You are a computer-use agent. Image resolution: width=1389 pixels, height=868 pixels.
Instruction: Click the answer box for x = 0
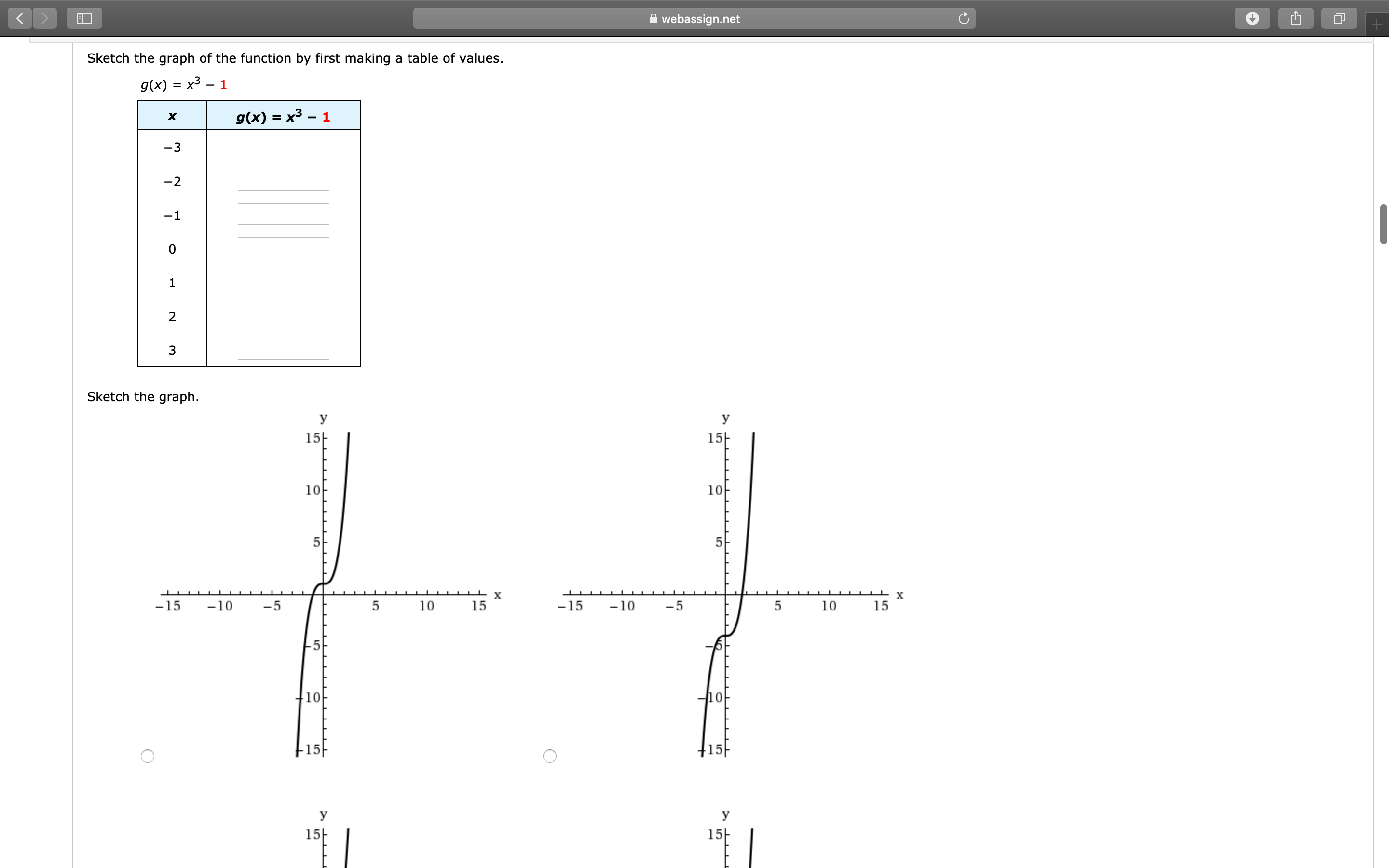click(x=283, y=248)
